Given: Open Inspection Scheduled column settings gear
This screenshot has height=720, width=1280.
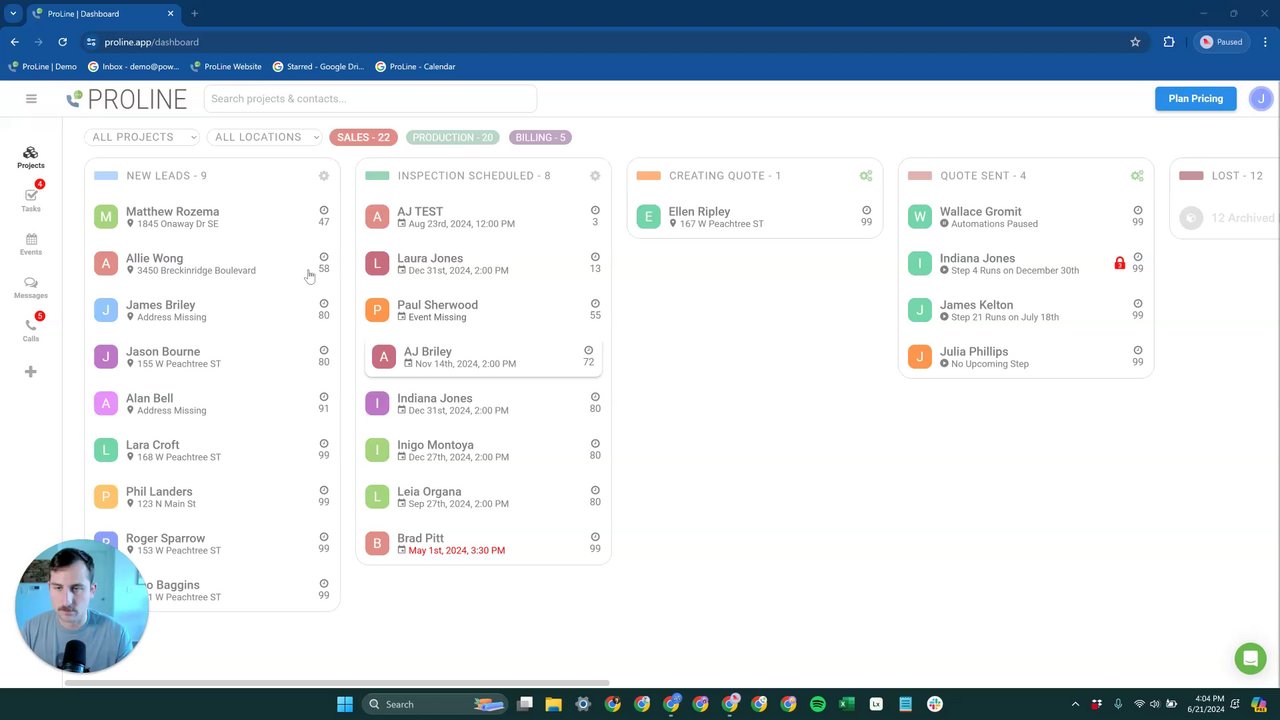Looking at the screenshot, I should [595, 176].
